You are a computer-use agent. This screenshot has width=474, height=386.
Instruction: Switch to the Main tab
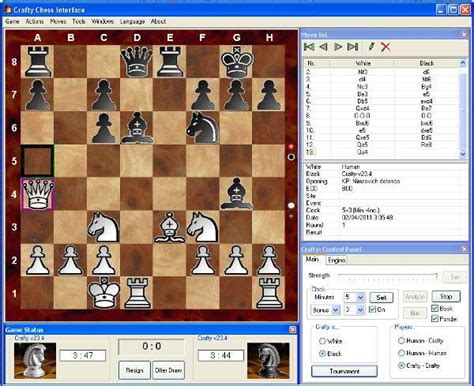pos(312,259)
